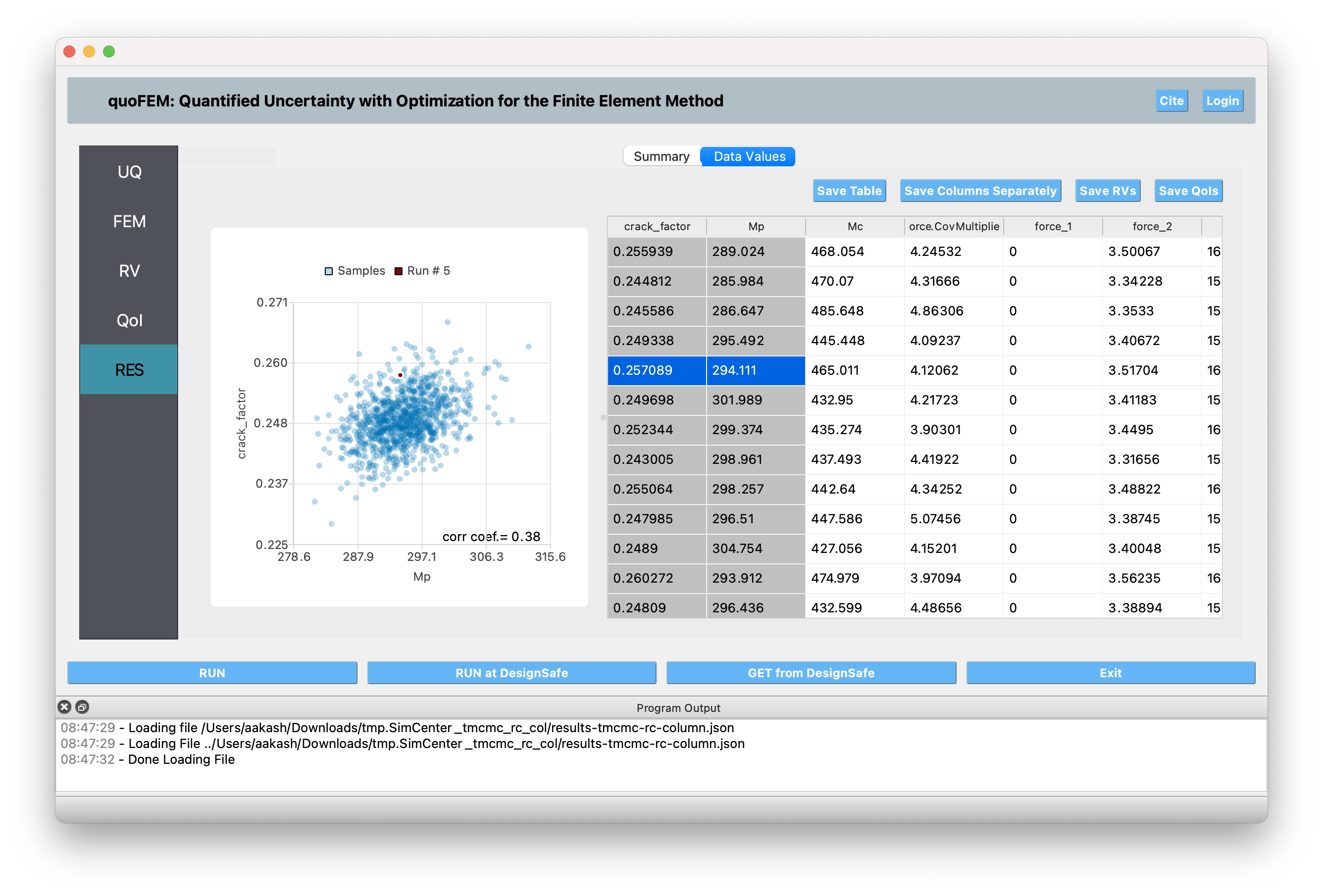1323x896 pixels.
Task: Click the crack_factor axis label on chart
Action: coord(241,424)
